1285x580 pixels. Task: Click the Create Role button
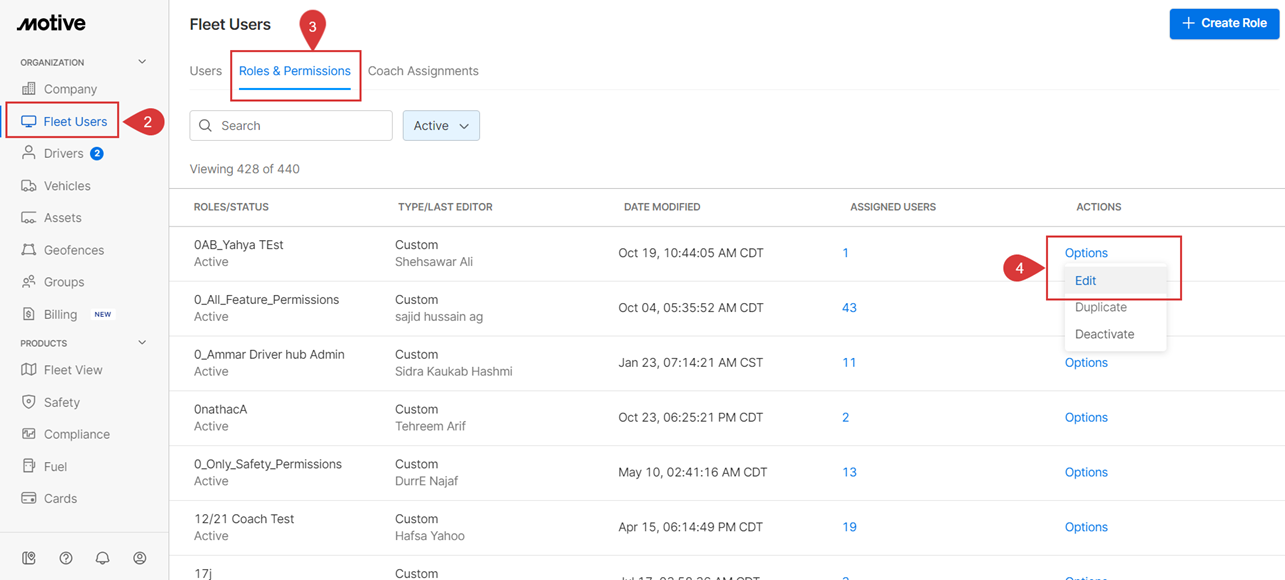(x=1224, y=23)
